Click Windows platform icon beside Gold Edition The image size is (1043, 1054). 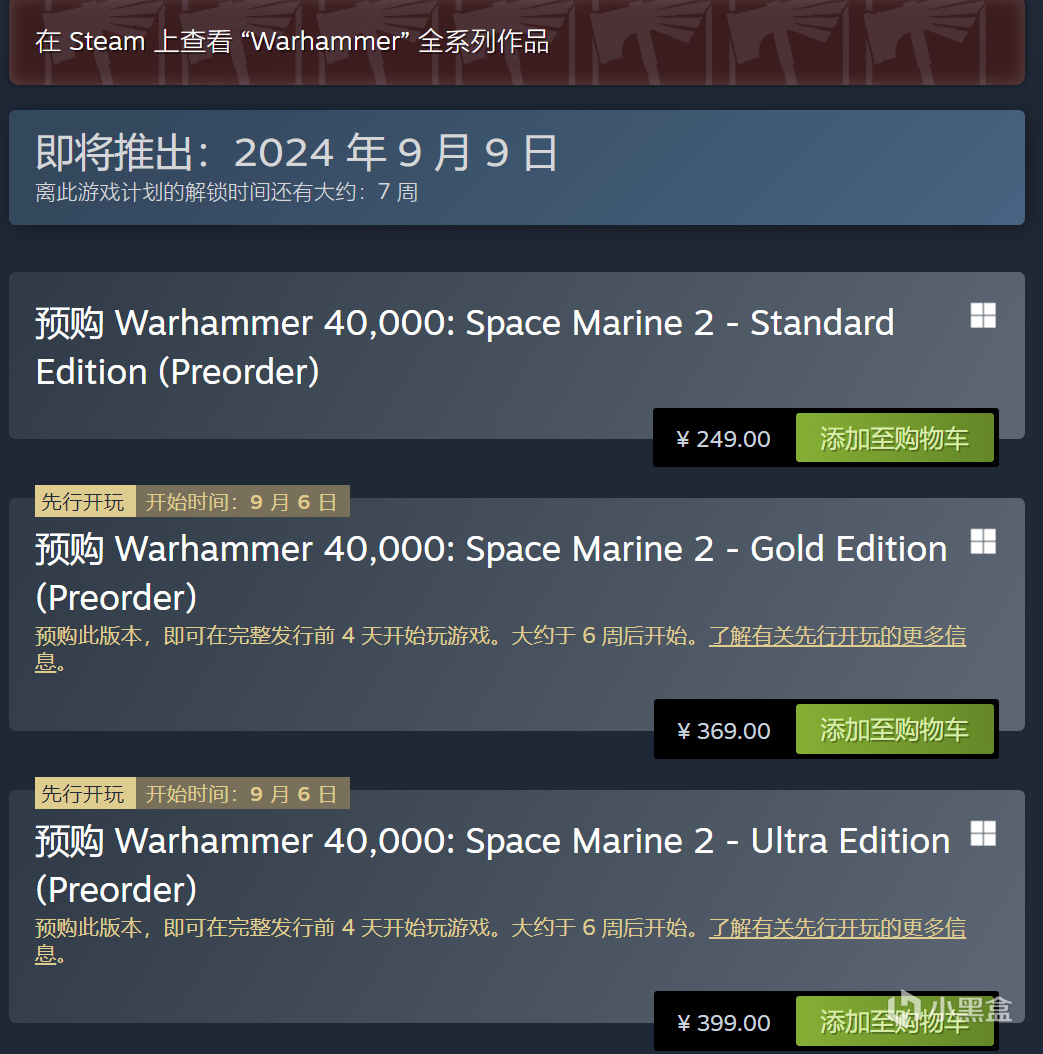point(983,541)
